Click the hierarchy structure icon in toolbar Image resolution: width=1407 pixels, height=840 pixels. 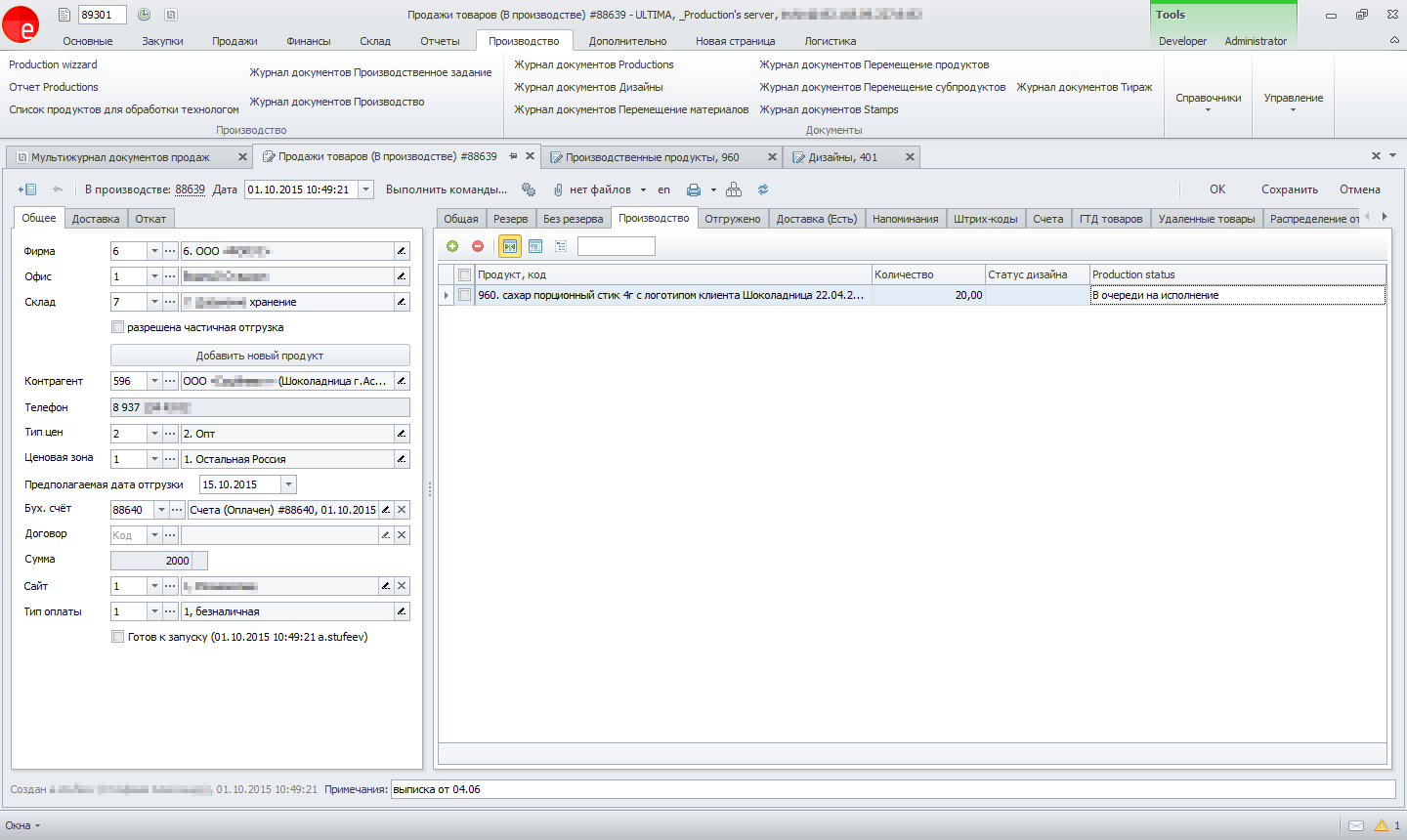tap(734, 189)
